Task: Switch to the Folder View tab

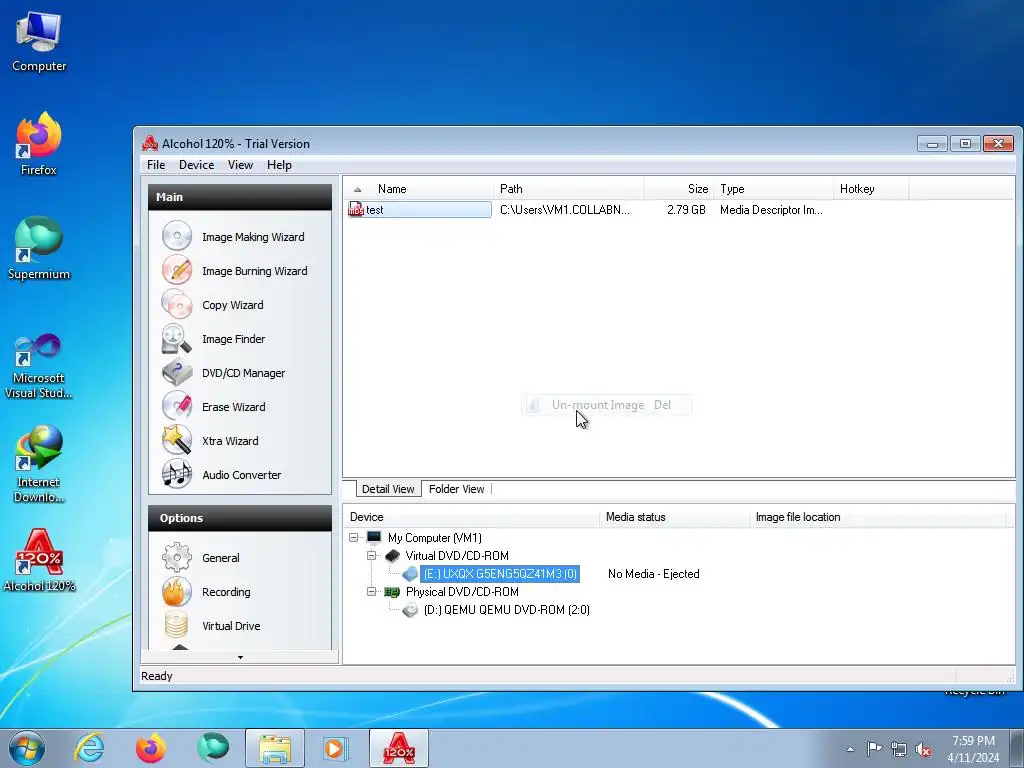Action: (456, 488)
